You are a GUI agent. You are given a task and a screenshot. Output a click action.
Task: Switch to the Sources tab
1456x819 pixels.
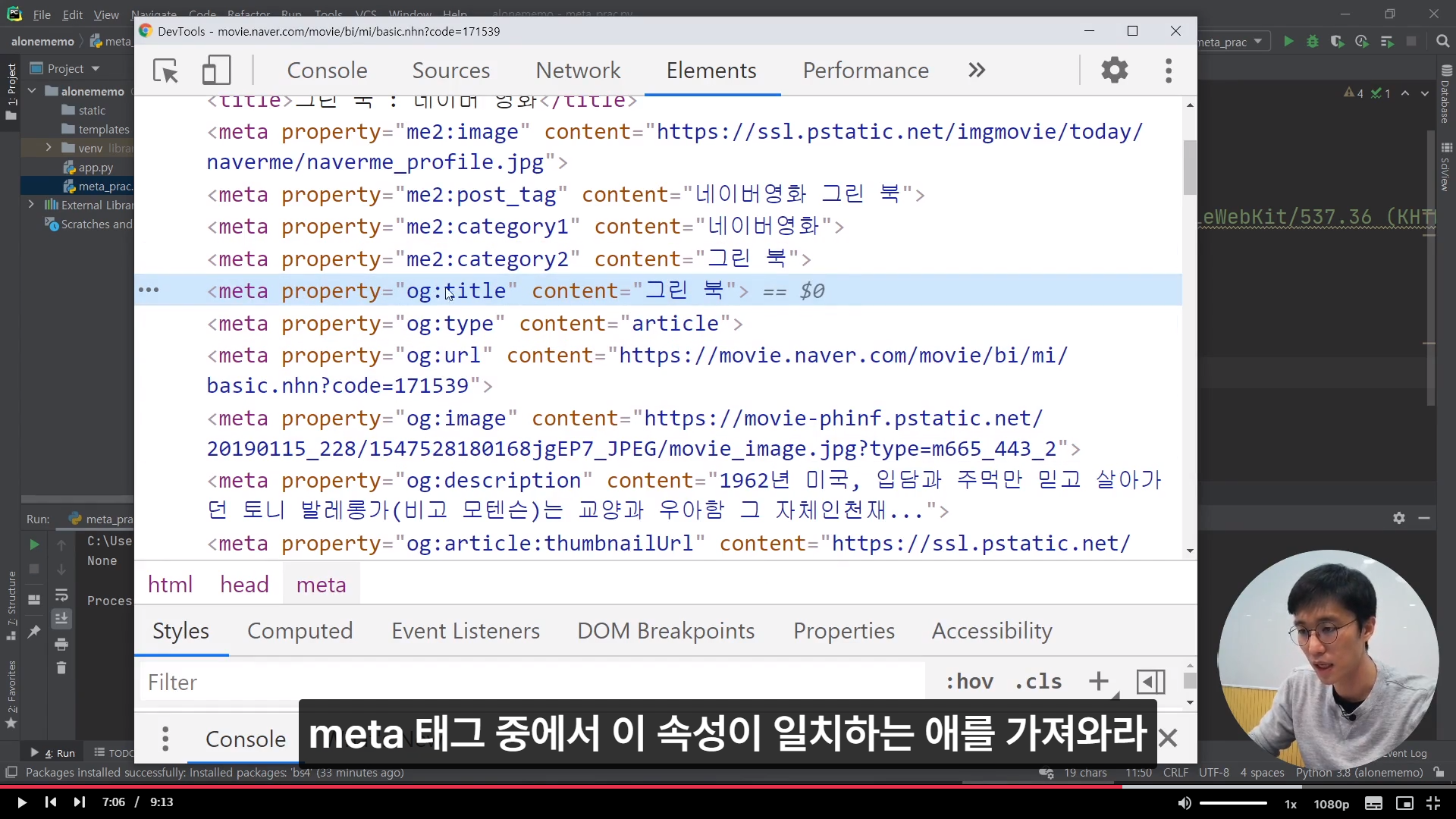point(451,71)
